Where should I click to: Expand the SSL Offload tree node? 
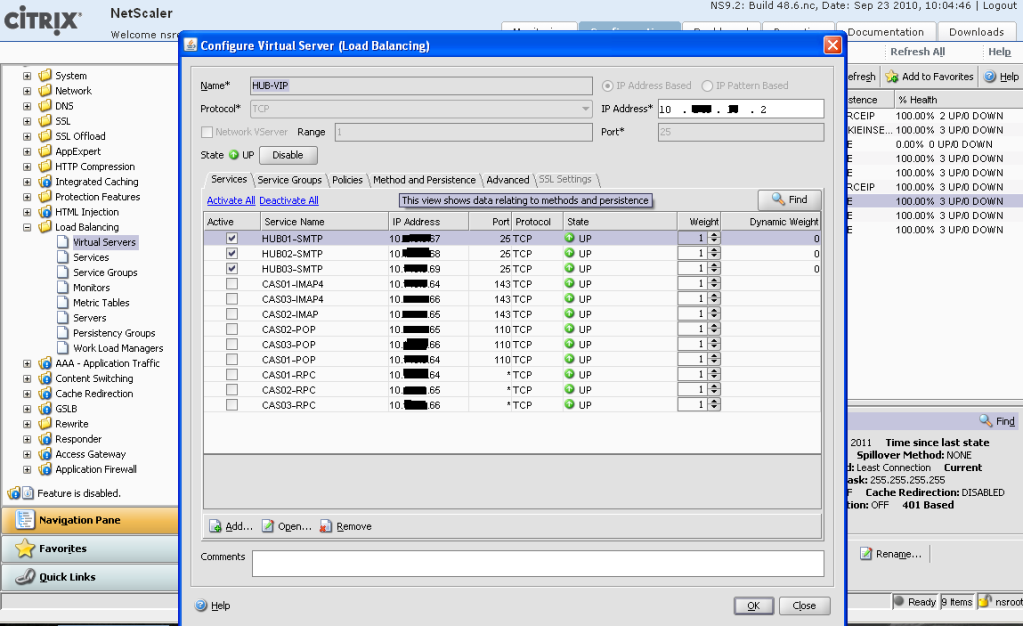point(27,136)
